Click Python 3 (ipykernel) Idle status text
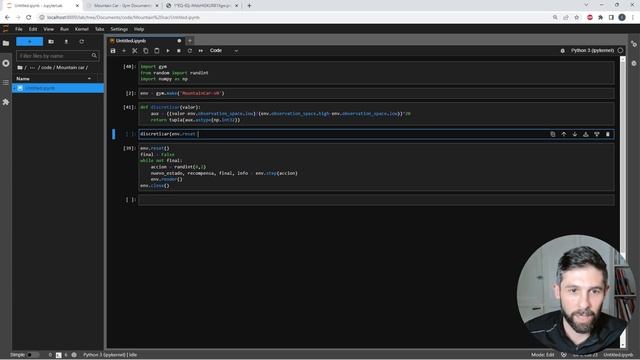Screen dimensions: 640x360 [110, 355]
